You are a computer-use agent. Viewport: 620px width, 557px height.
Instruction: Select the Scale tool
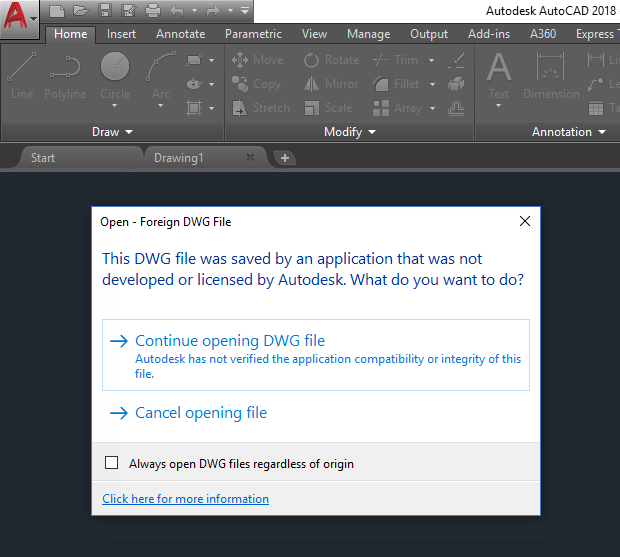328,108
